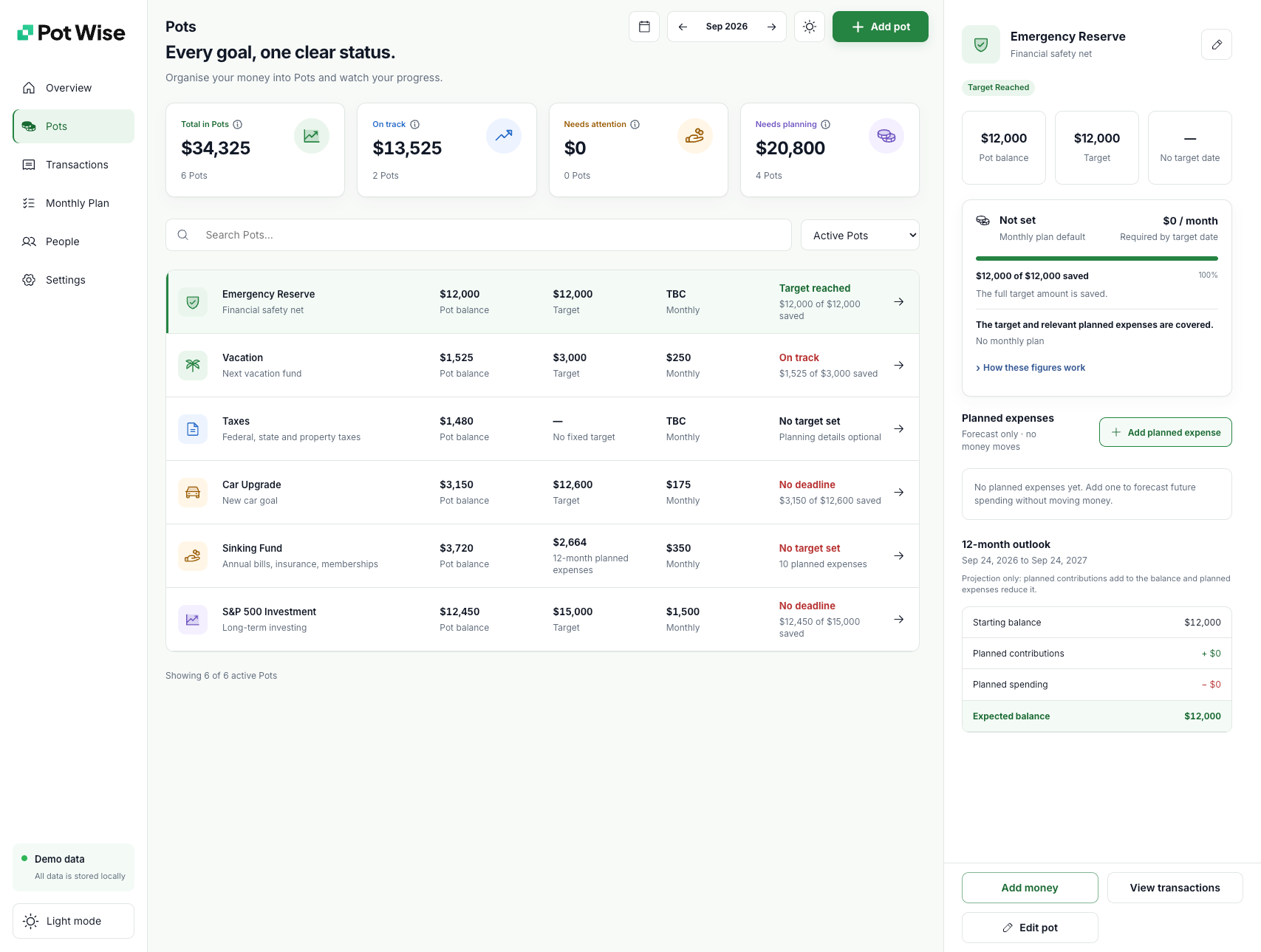Toggle theme with sun icon in header
The image size is (1261, 952).
click(x=810, y=27)
